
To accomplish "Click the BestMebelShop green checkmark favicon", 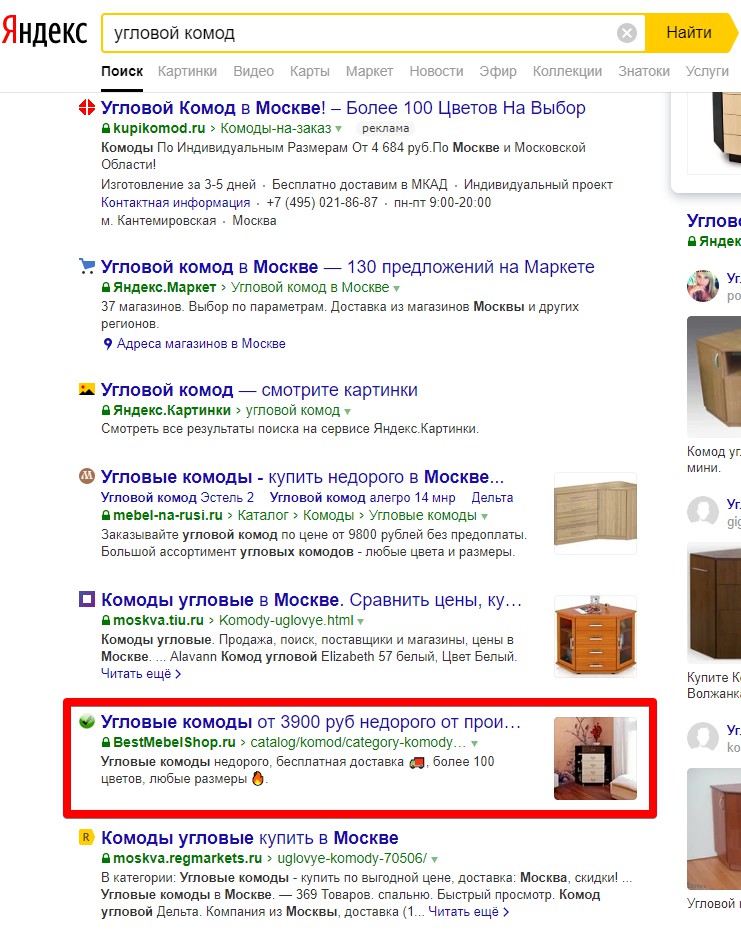I will (x=87, y=721).
